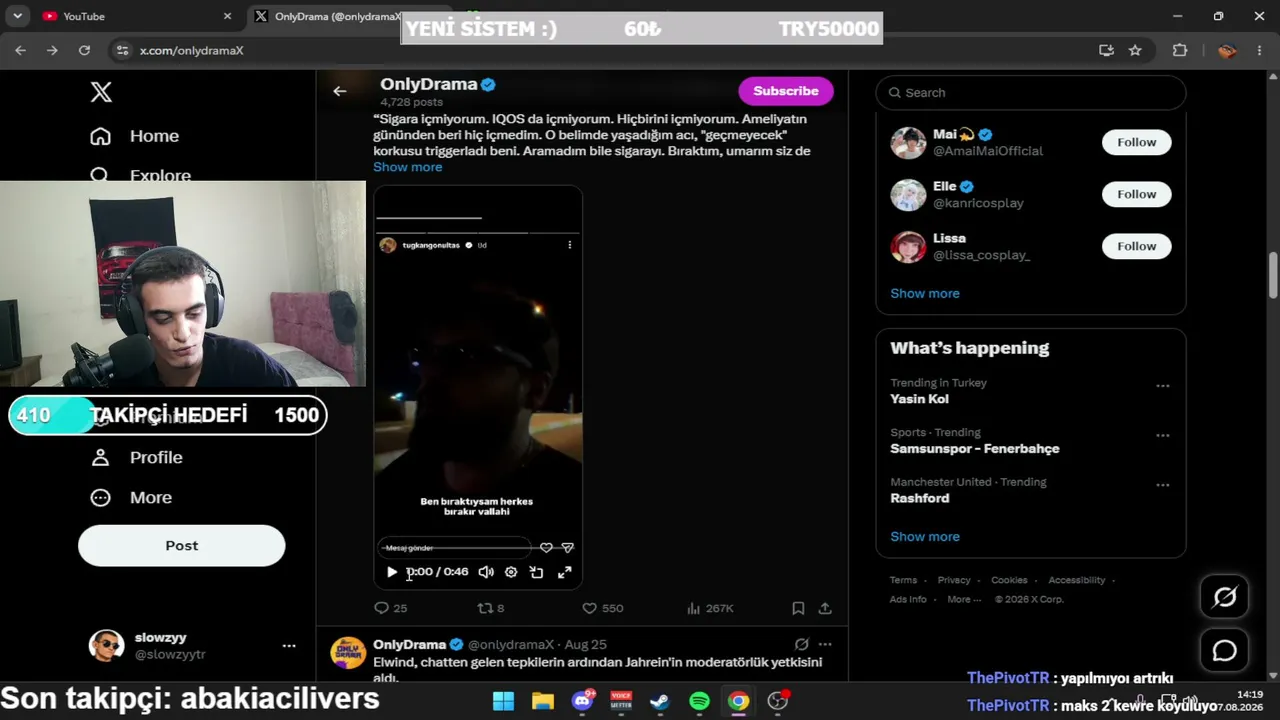Screen dimensions: 1280x720
Task: Expand video to fullscreen
Action: [x=565, y=572]
